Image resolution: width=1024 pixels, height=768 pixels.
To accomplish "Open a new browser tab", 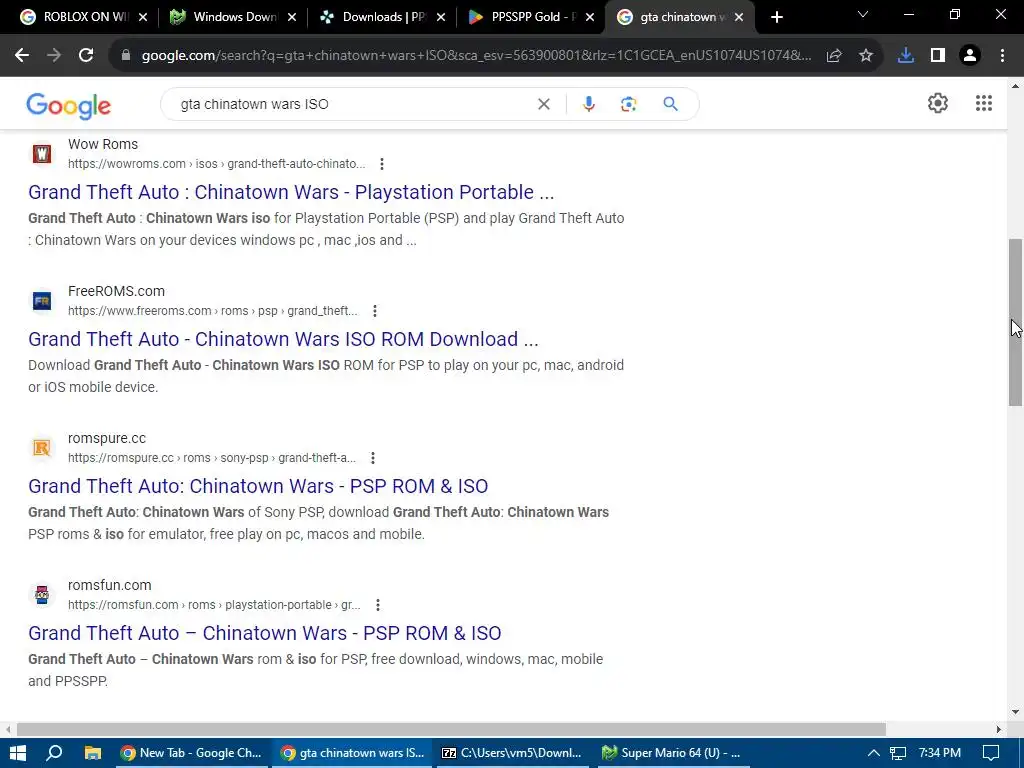I will [776, 17].
